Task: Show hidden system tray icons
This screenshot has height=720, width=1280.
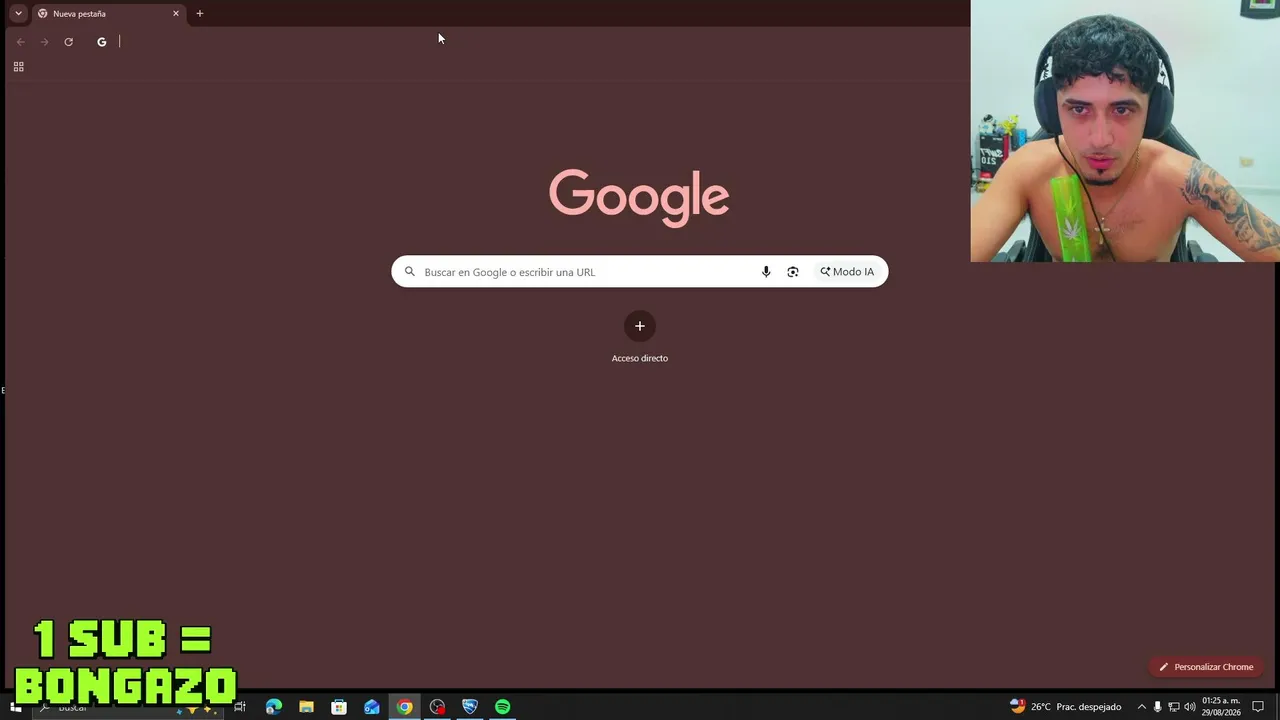Action: point(1141,707)
